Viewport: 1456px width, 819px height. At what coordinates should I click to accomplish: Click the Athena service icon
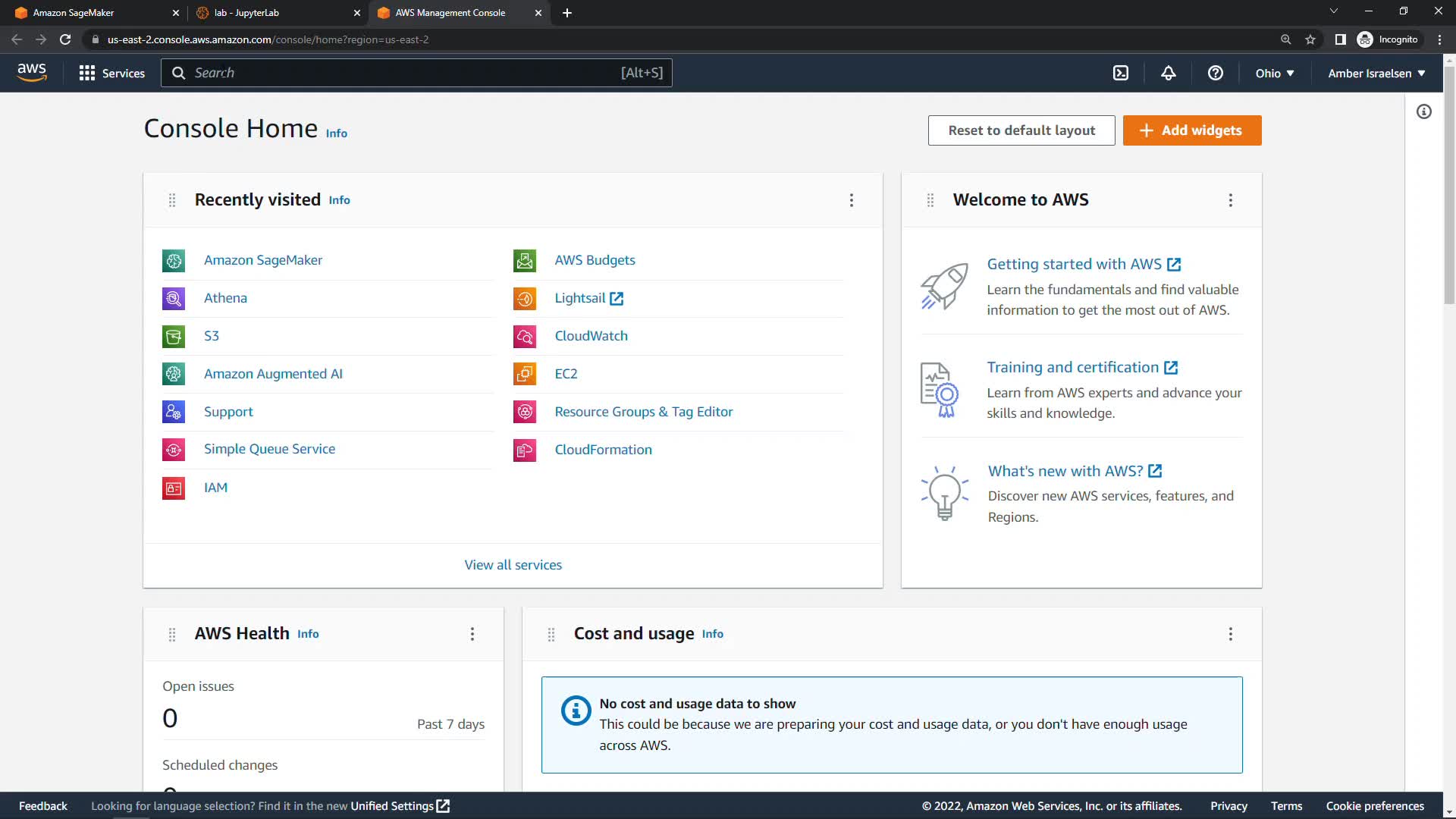pyautogui.click(x=174, y=299)
